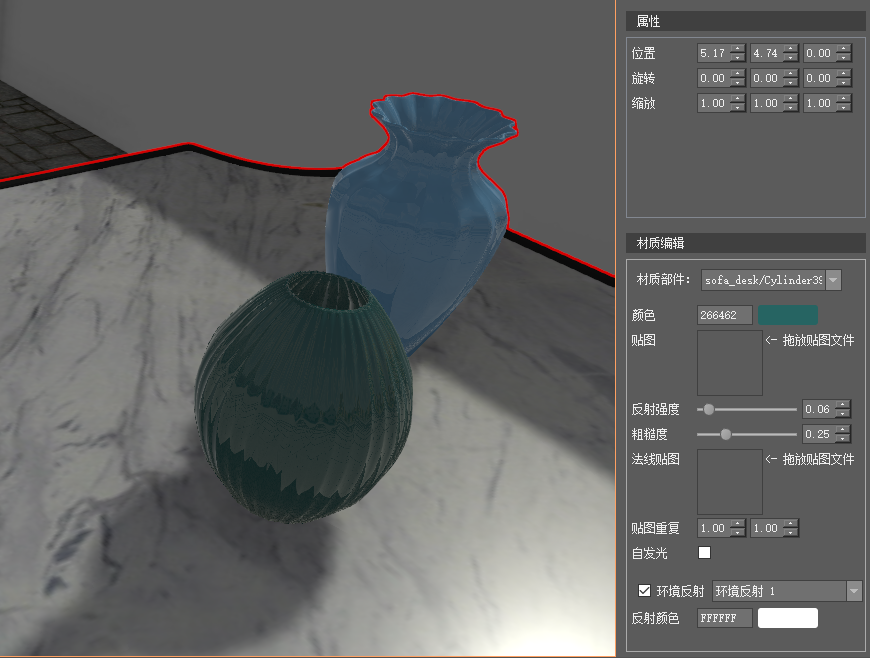Decrease scale X value with down arrow
This screenshot has width=870, height=658.
coord(738,108)
